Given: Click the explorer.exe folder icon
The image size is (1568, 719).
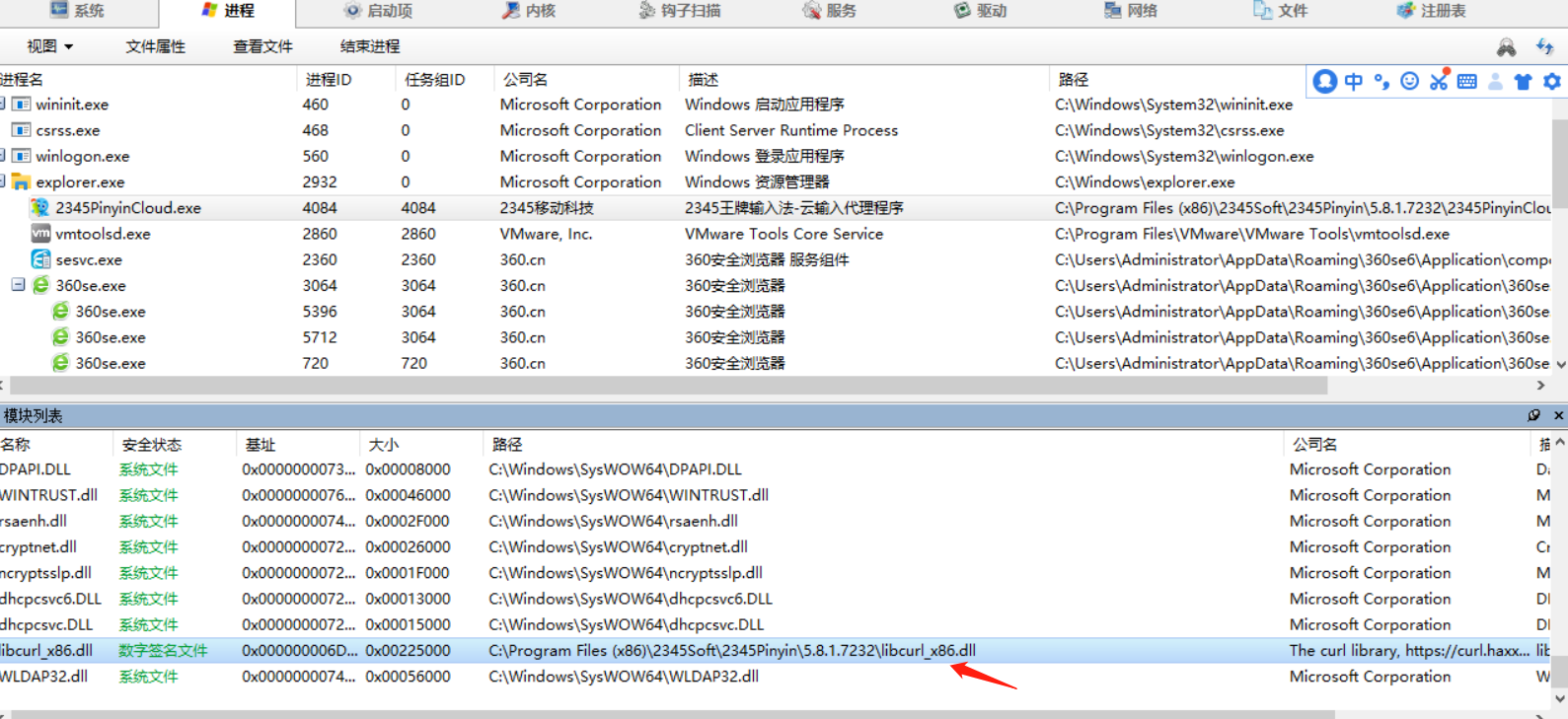Looking at the screenshot, I should pyautogui.click(x=21, y=181).
